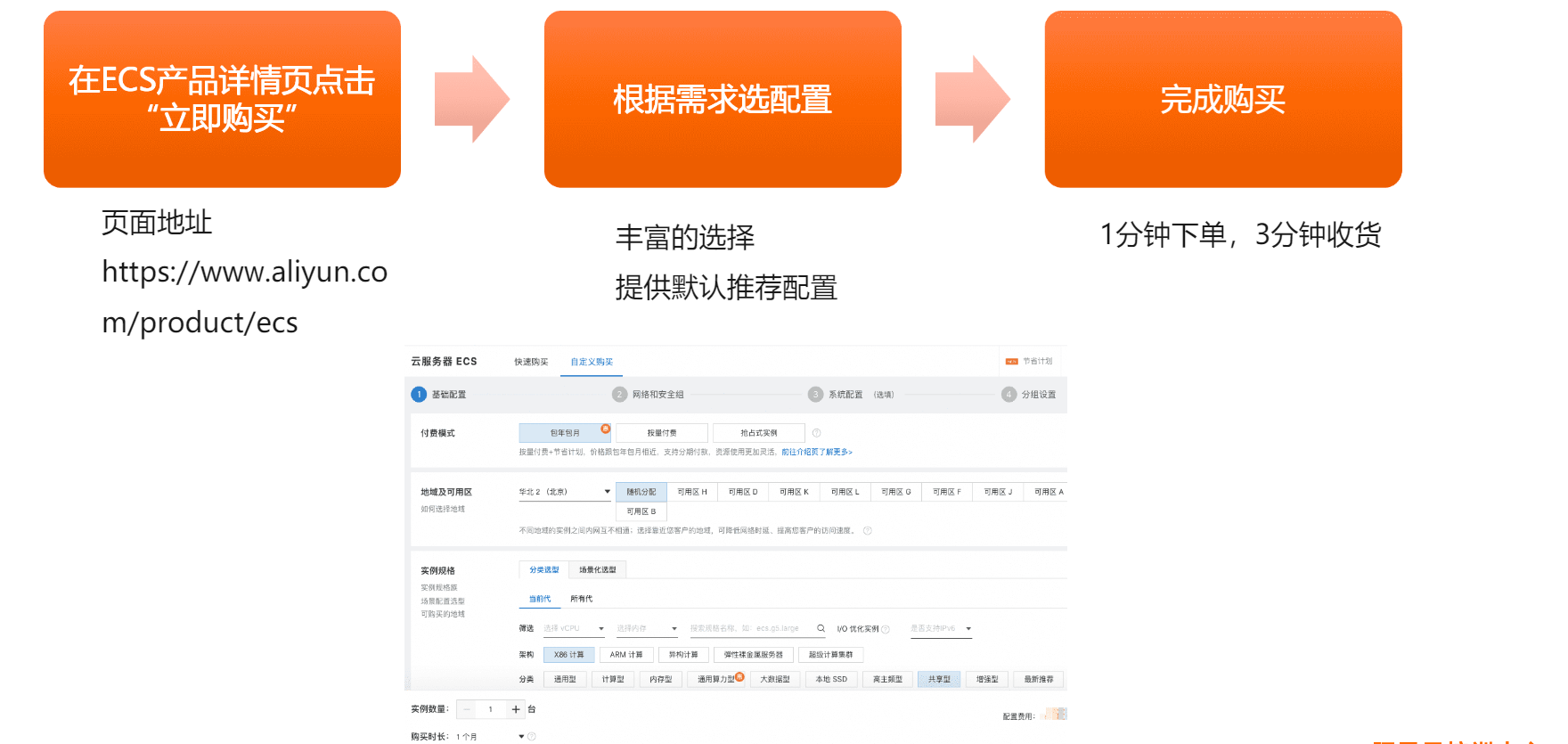Image resolution: width=1568 pixels, height=744 pixels.
Task: Click 如何选择地域 help link
Action: 443,510
